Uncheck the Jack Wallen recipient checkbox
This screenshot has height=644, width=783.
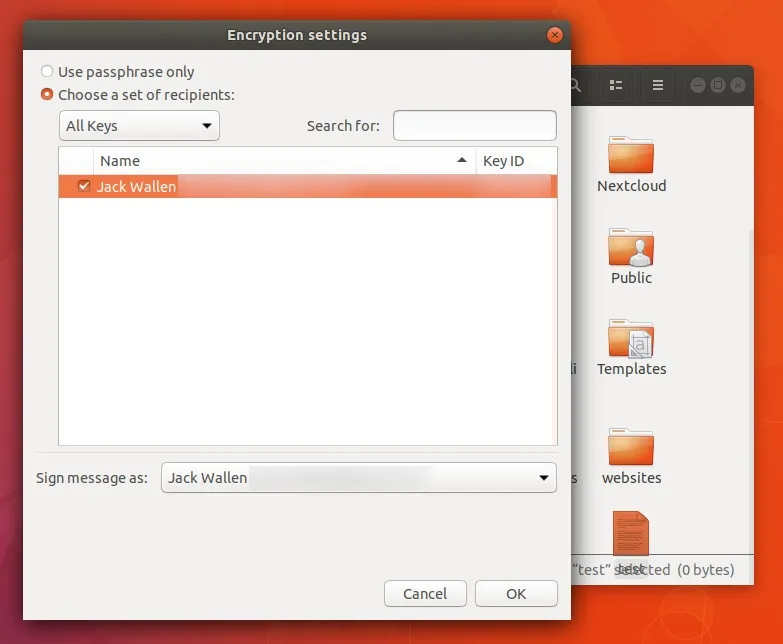(84, 186)
